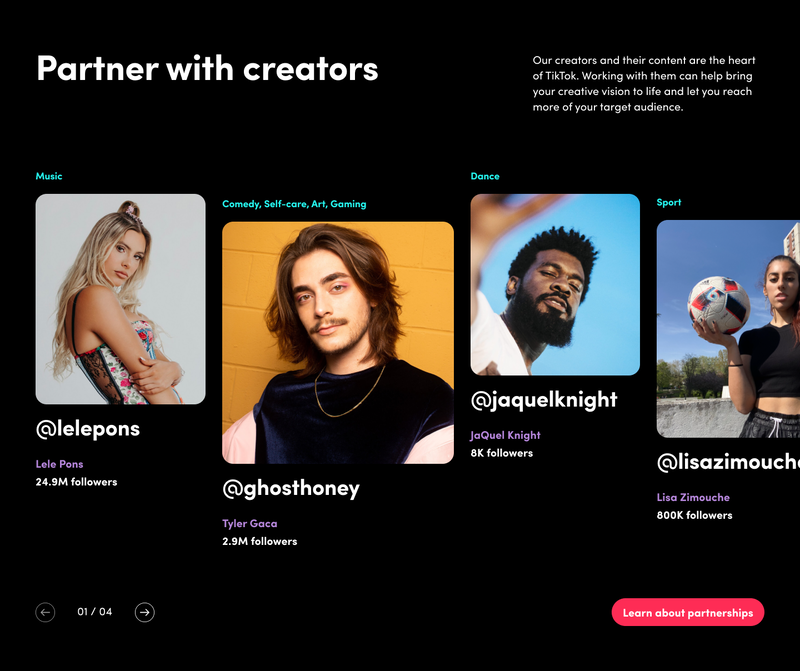Open the Tyler Gaca portrait thumbnail
Viewport: 800px width, 671px height.
point(338,342)
